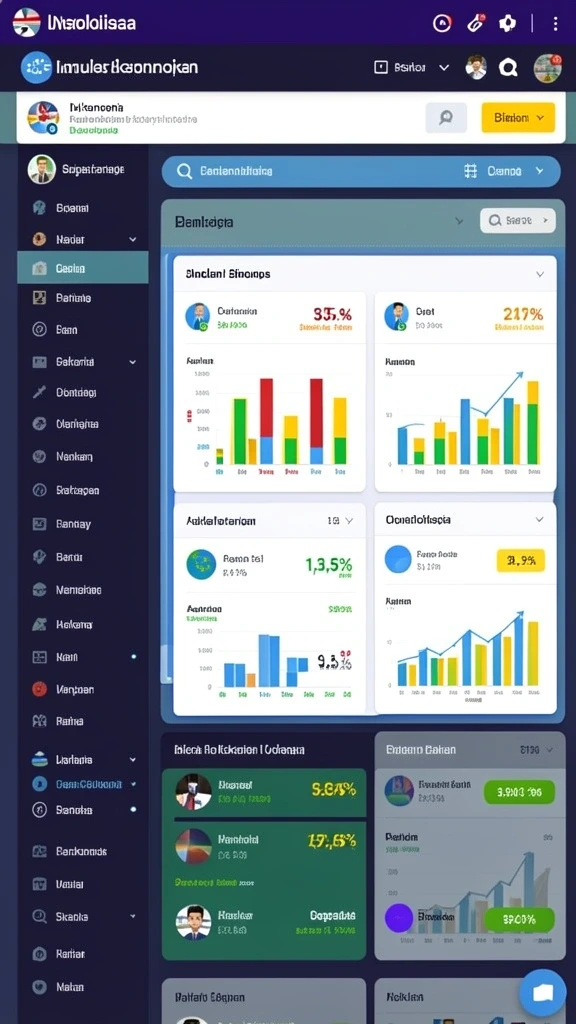Image resolution: width=576 pixels, height=1024 pixels.
Task: Expand the Nadar sidebar item chevron
Action: [x=133, y=240]
